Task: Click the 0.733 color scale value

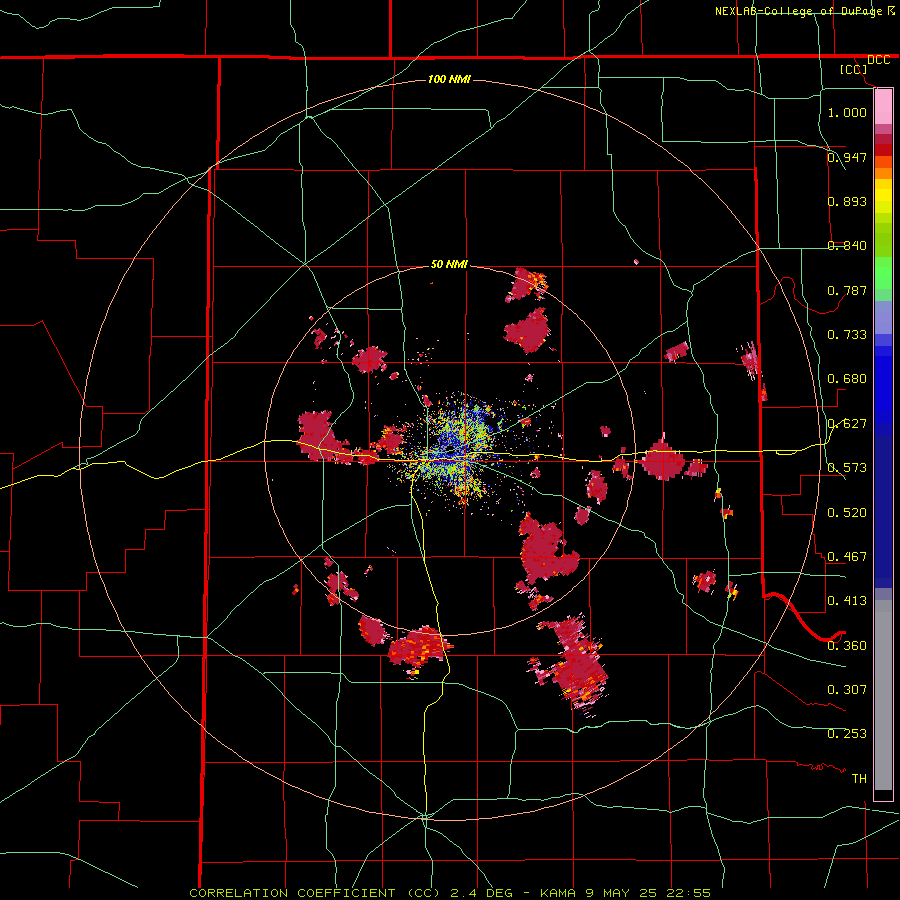Action: pyautogui.click(x=847, y=335)
